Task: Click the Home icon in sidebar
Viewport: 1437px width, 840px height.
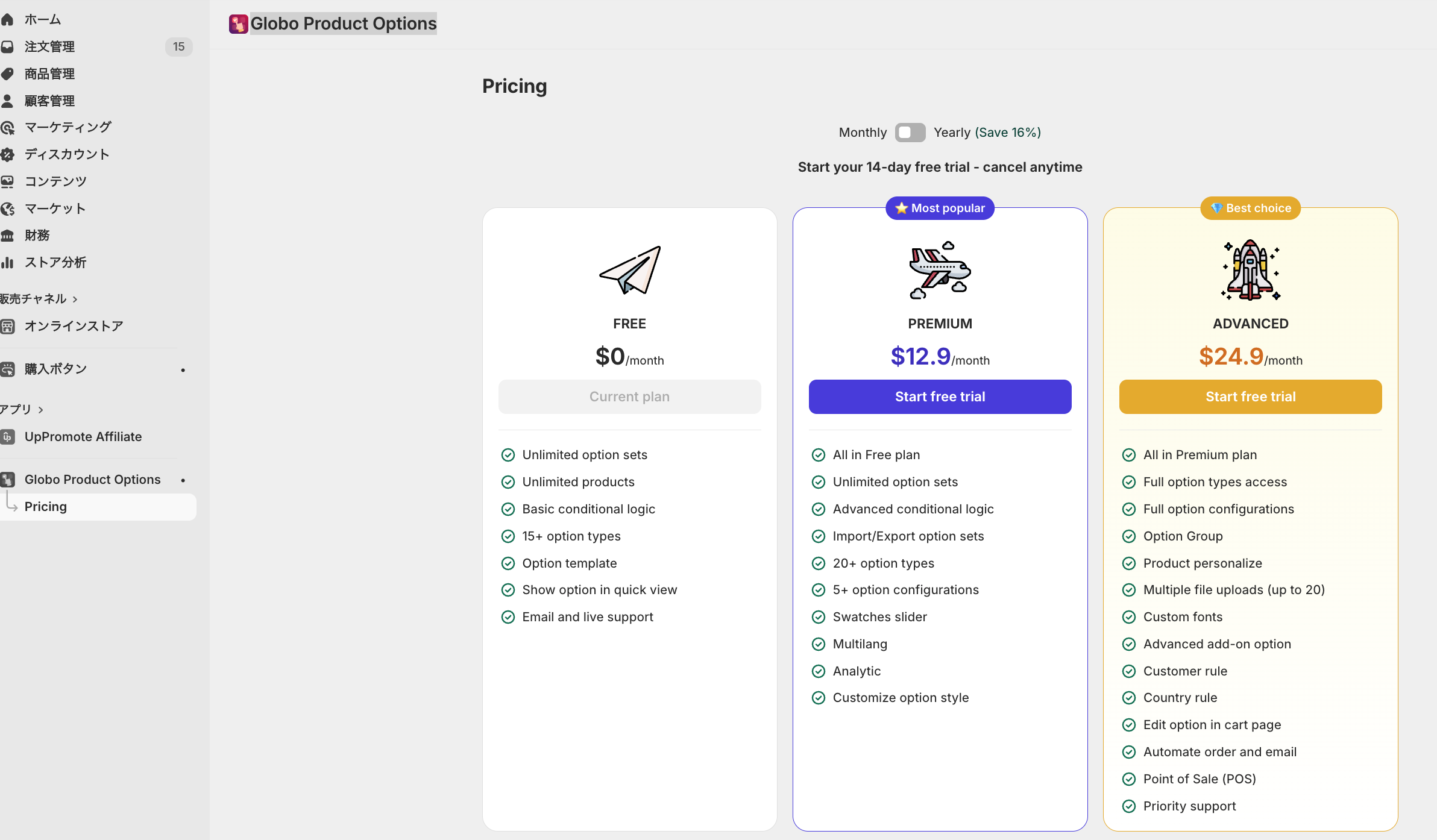Action: 7,20
